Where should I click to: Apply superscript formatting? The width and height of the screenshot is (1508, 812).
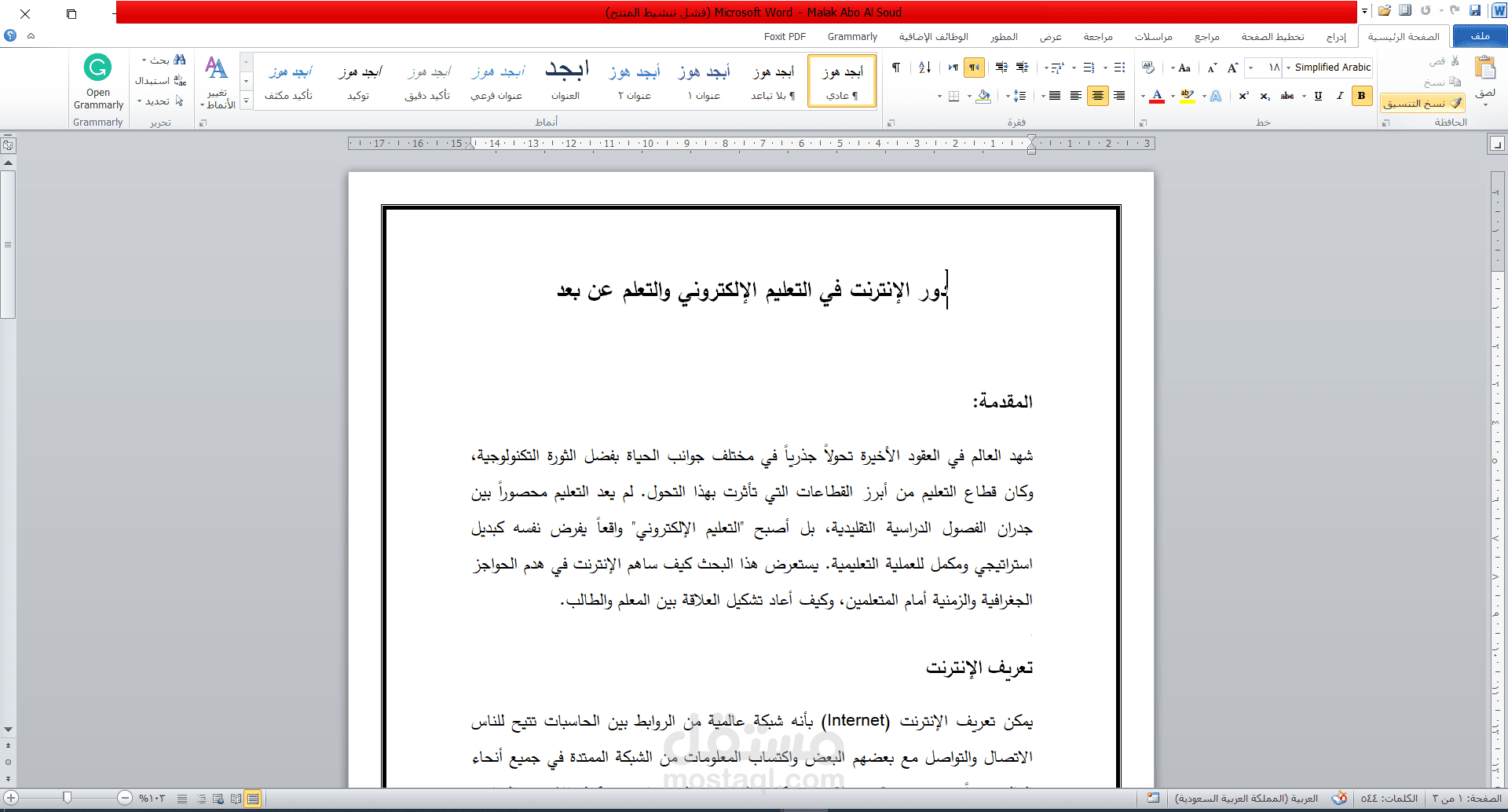[x=1243, y=96]
